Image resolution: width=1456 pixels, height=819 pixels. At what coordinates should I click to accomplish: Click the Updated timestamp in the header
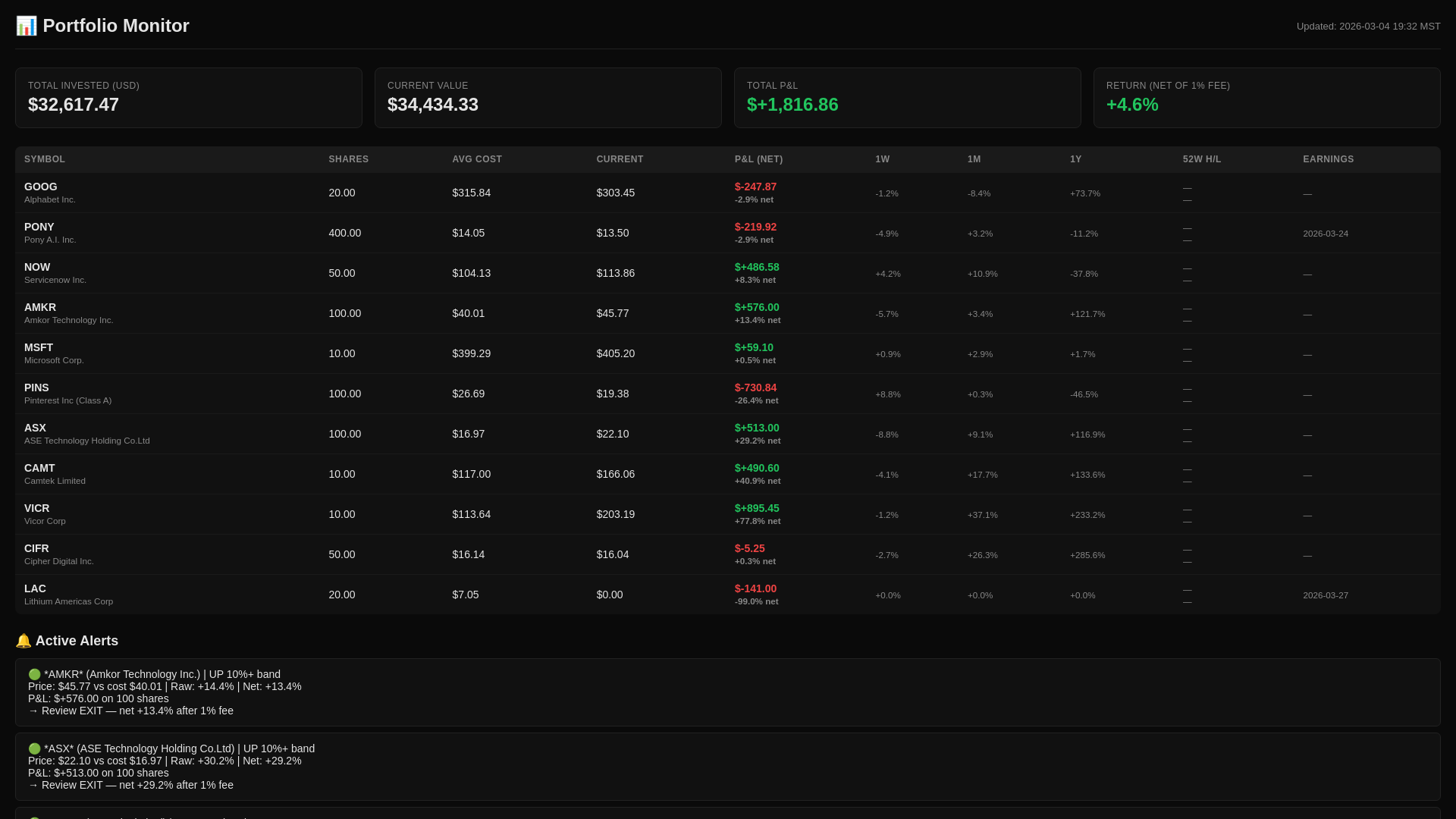point(1368,27)
